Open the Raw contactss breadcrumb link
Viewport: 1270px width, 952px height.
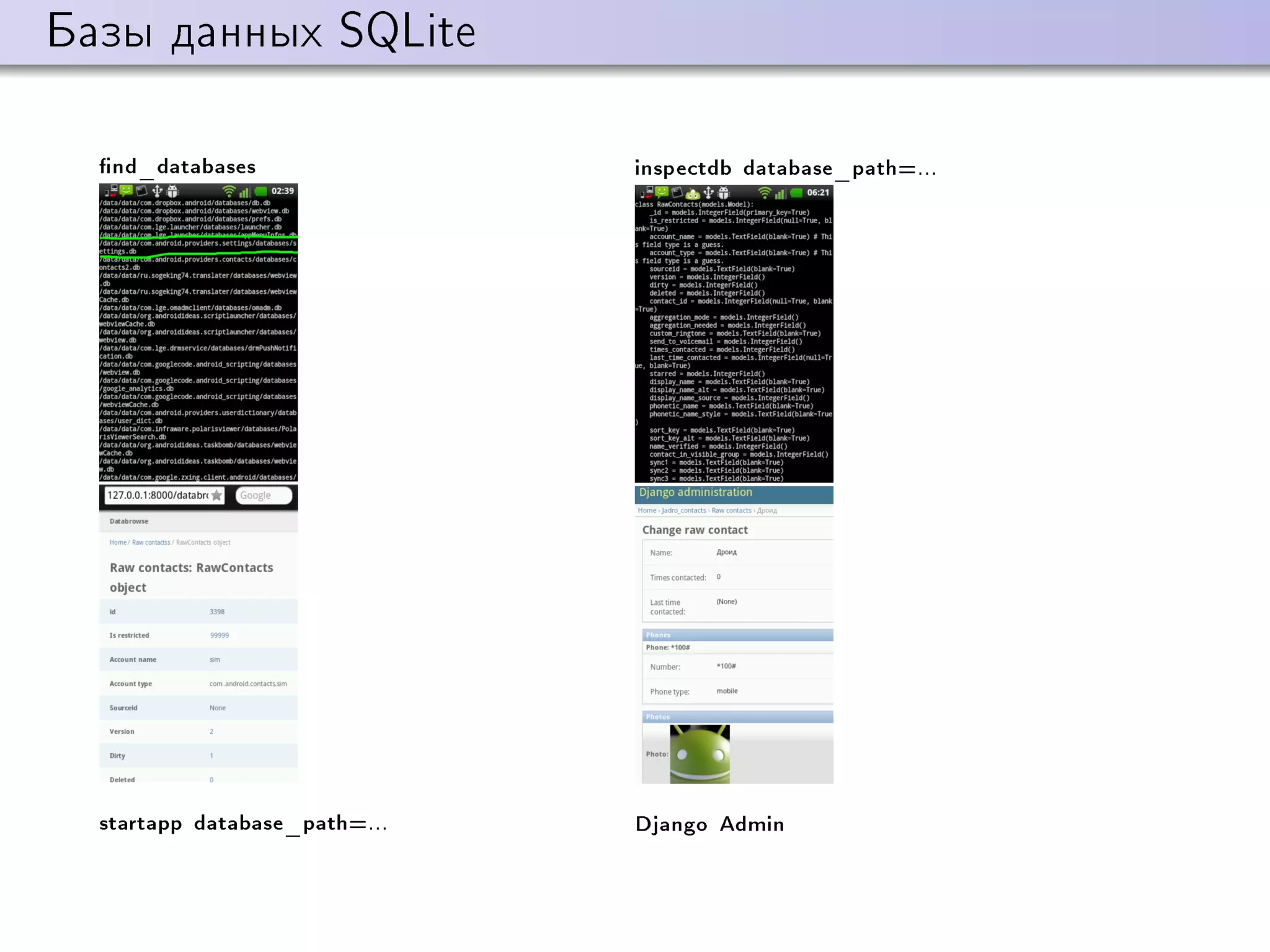(x=151, y=542)
